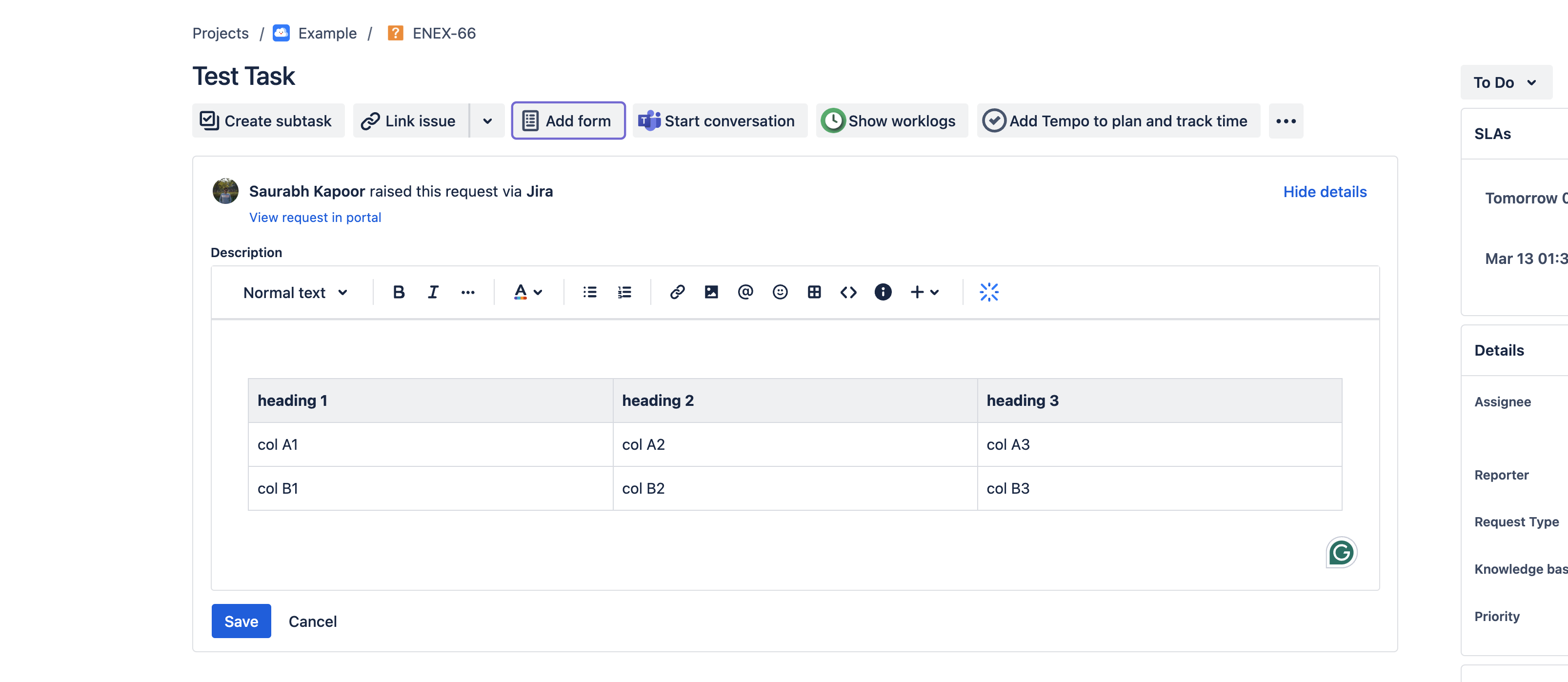This screenshot has width=1568, height=682.
Task: Open View request in portal link
Action: click(315, 218)
